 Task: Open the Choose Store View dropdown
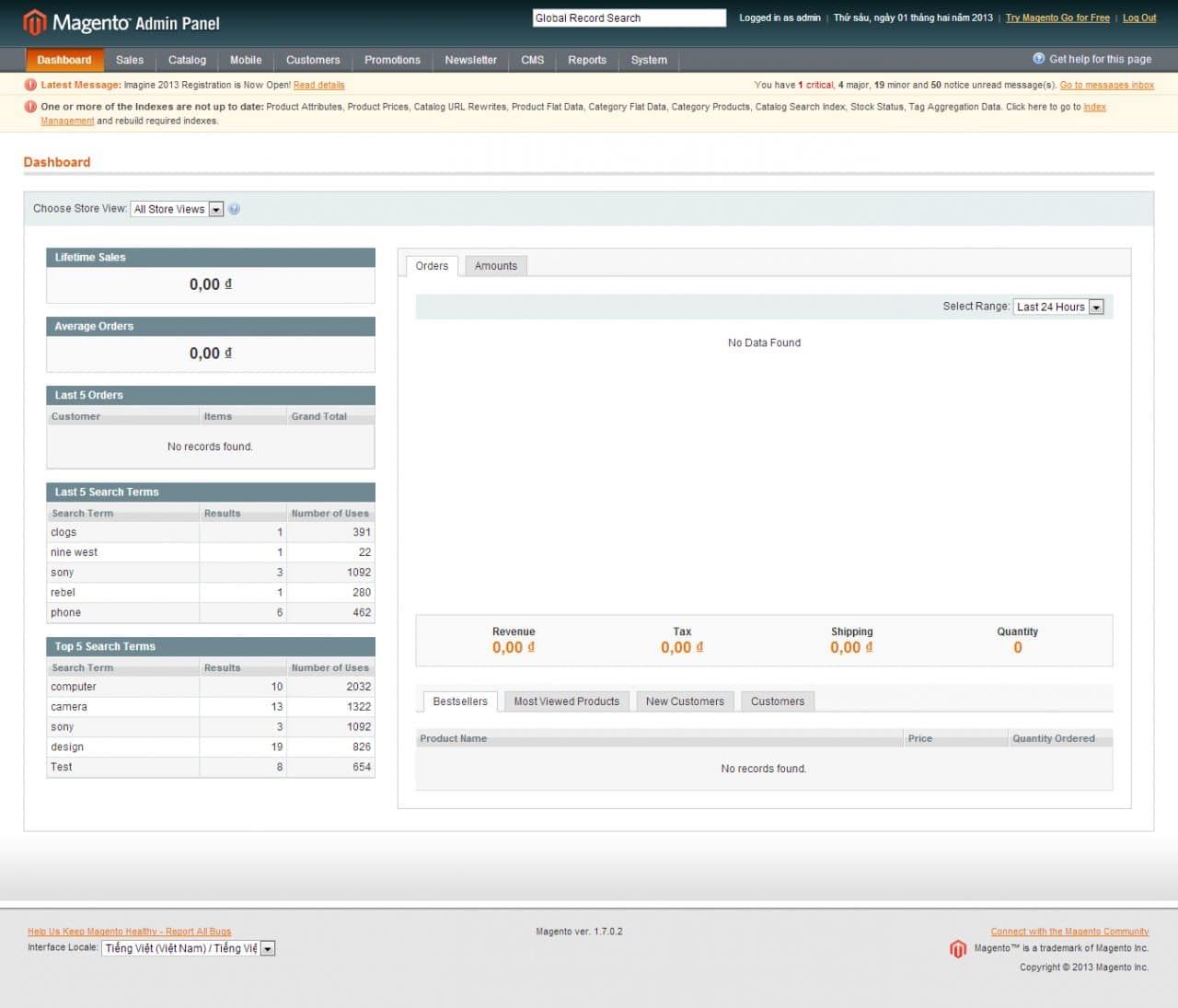177,209
